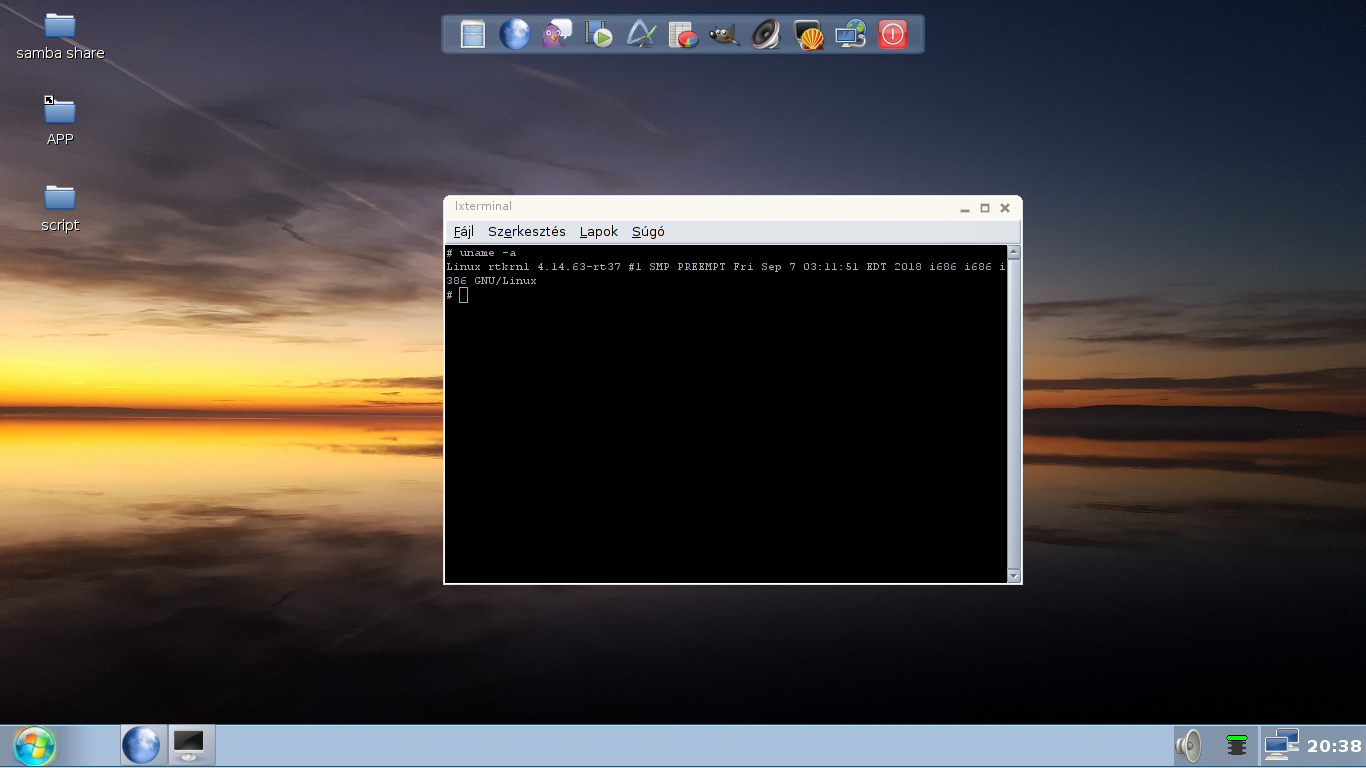This screenshot has height=768, width=1366.
Task: Open the start menu orb
Action: tap(34, 746)
